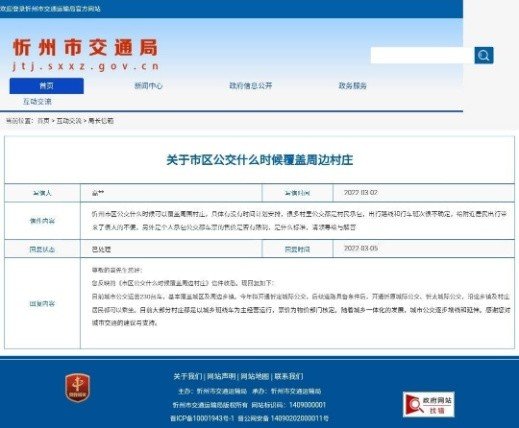Open the 网站地图 footer link

pos(255,376)
